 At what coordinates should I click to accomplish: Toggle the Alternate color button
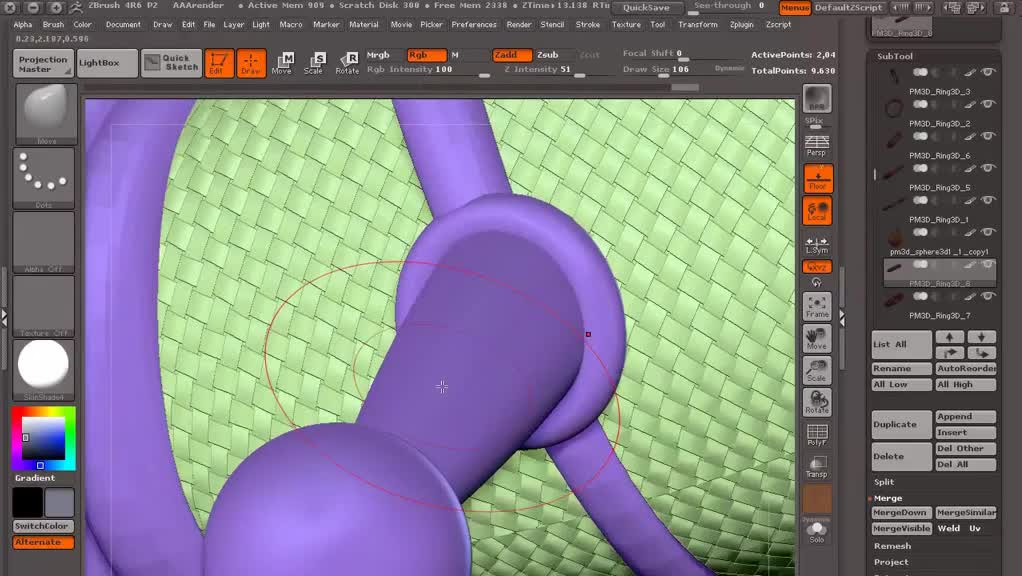[x=43, y=542]
